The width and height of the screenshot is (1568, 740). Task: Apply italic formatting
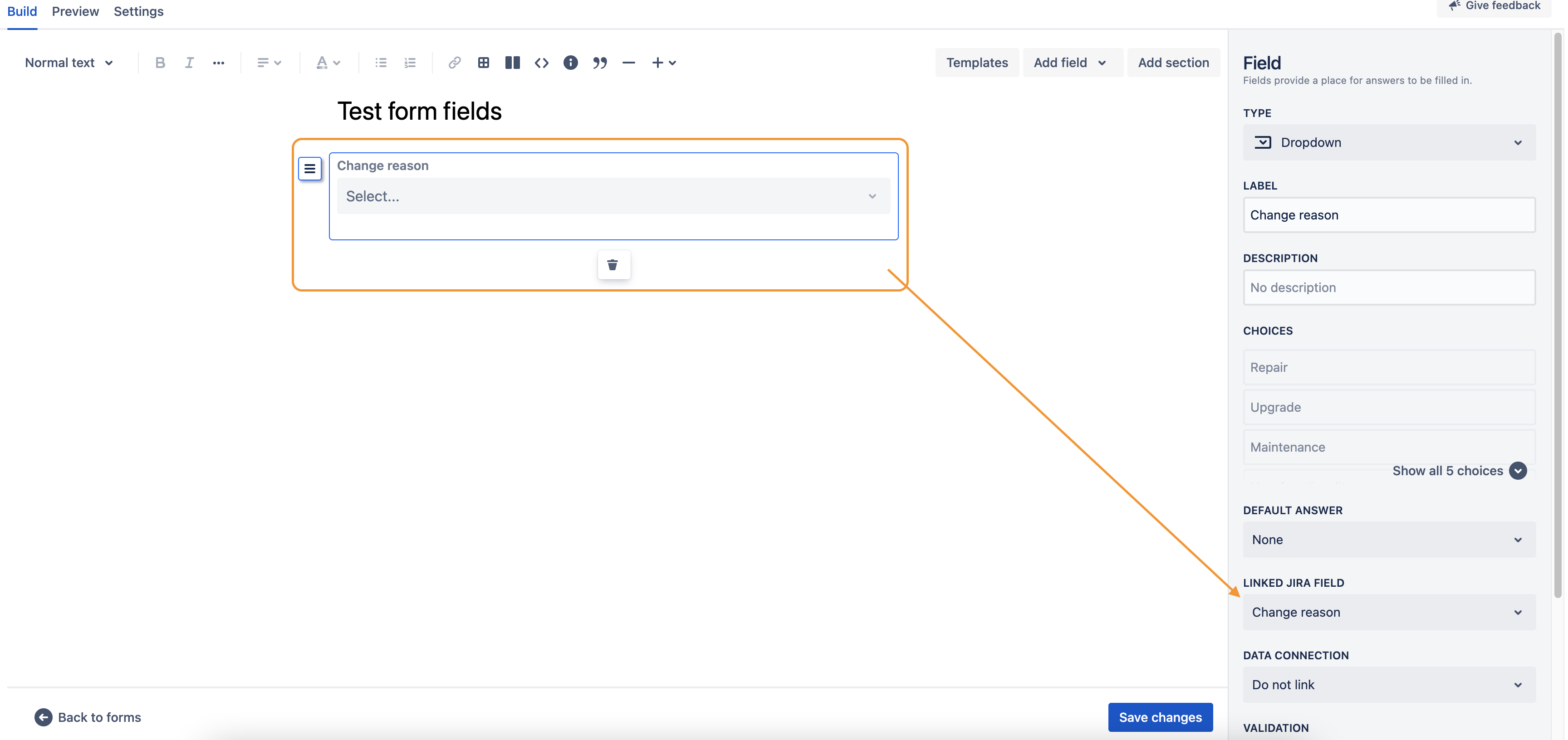click(189, 62)
